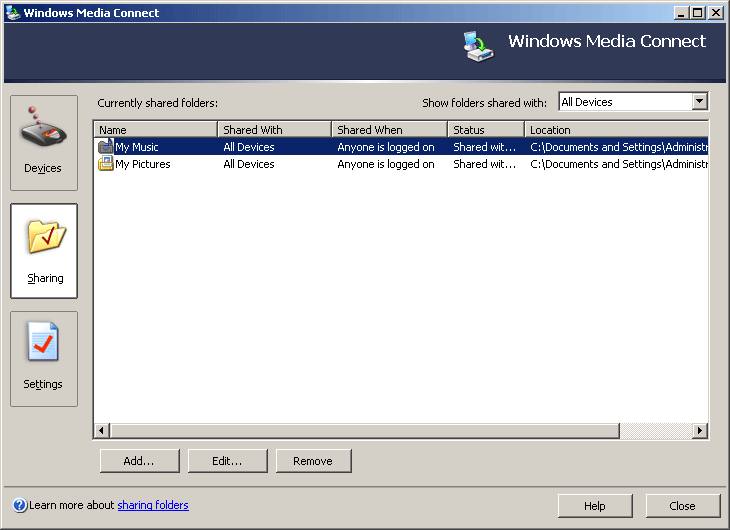Click the Windows Media Connect title bar icon

point(13,13)
